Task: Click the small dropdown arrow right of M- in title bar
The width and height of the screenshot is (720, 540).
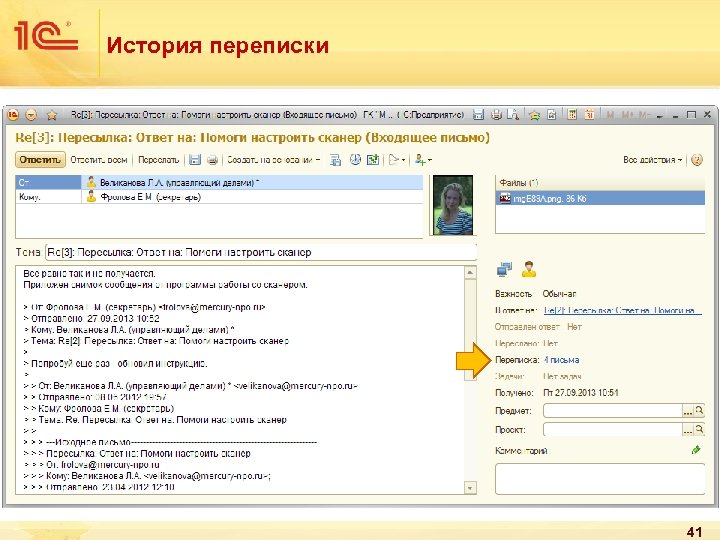Action: pyautogui.click(x=660, y=116)
